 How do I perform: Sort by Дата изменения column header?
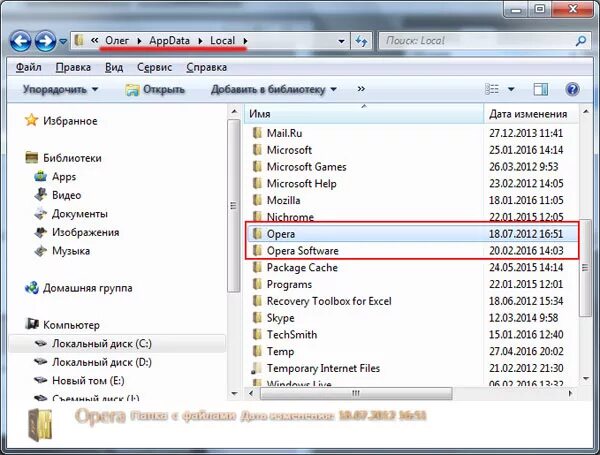tap(531, 114)
